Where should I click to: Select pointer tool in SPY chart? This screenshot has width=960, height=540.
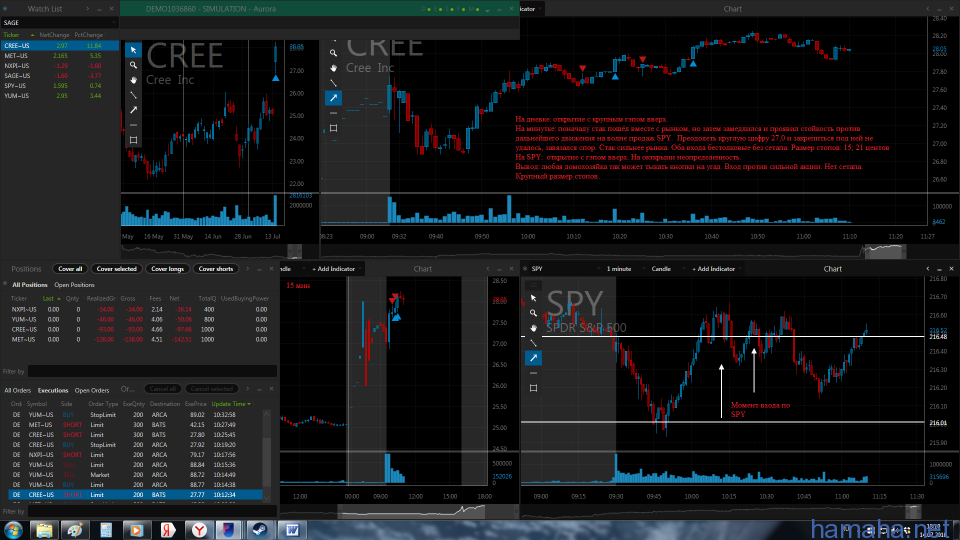click(533, 298)
